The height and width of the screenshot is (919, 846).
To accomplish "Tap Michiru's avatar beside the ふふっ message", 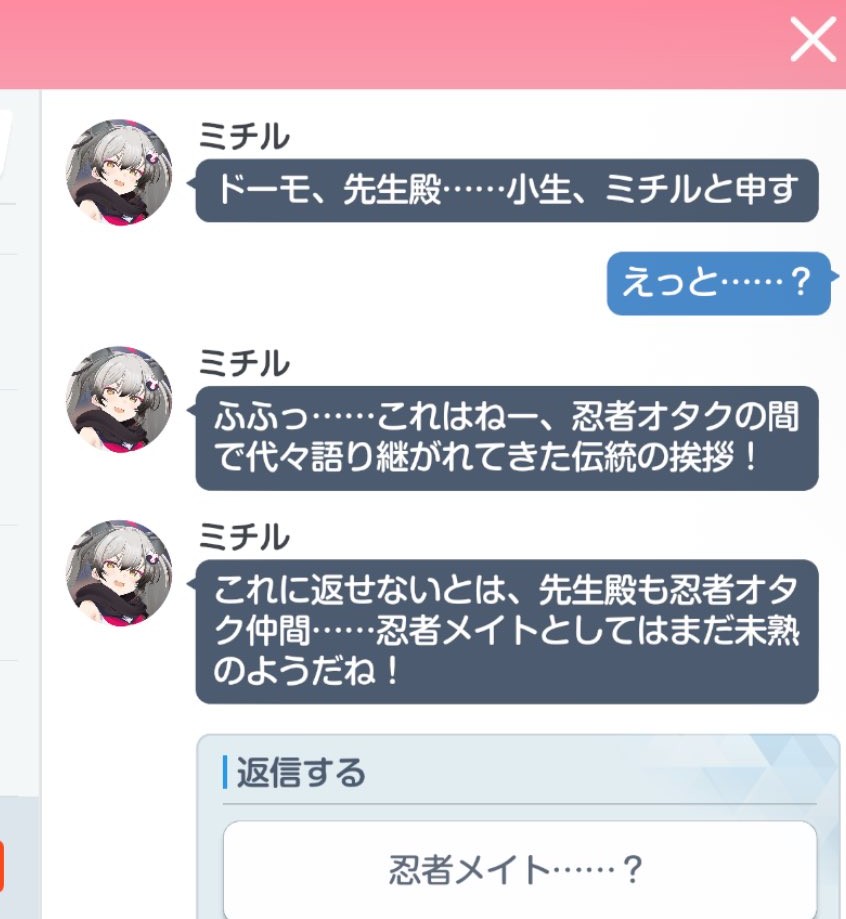I will pos(120,399).
